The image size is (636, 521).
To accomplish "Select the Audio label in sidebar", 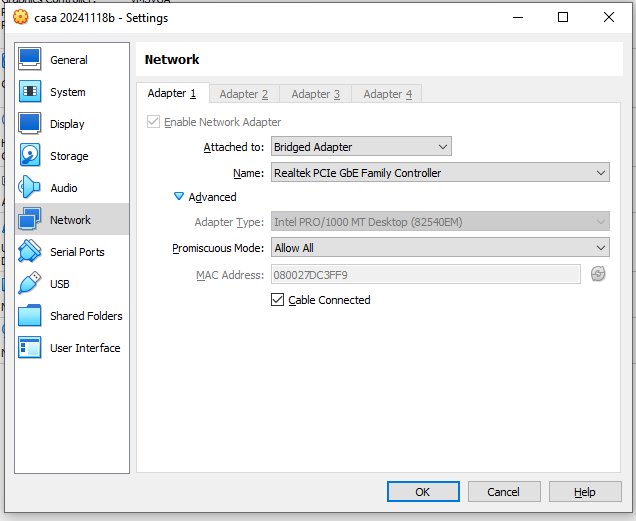I will click(x=64, y=188).
